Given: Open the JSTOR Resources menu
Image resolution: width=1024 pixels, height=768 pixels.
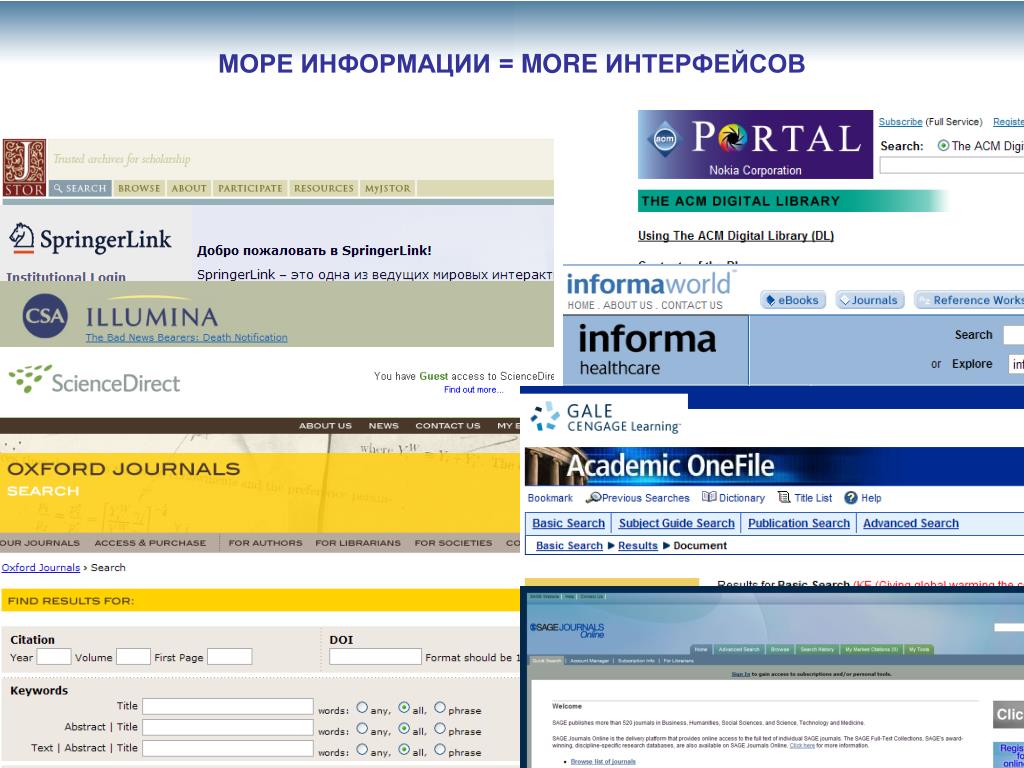Looking at the screenshot, I should pyautogui.click(x=323, y=188).
